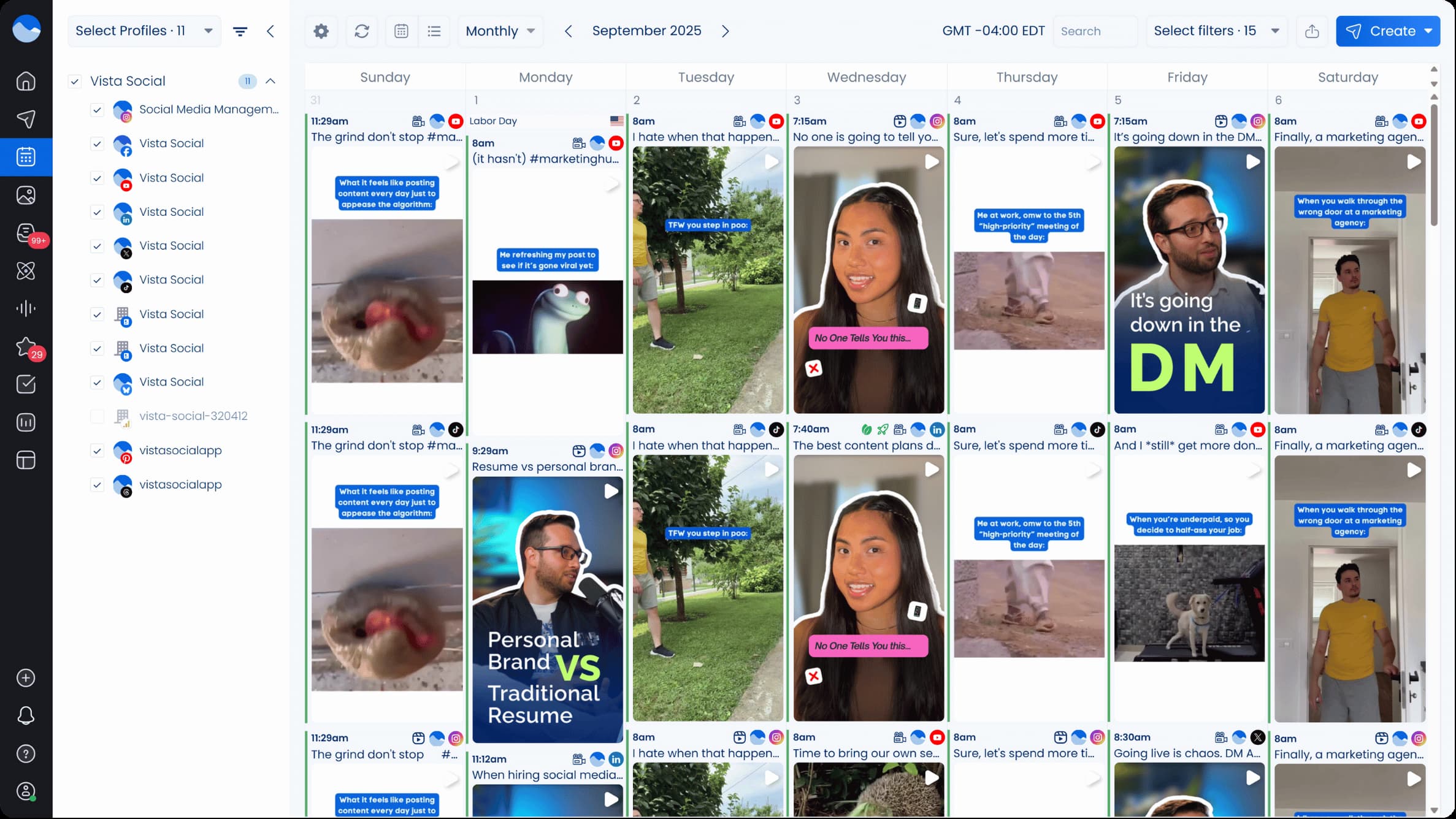Uncheck Social Media Management Instagram profile
This screenshot has width=1456, height=819.
tap(97, 110)
